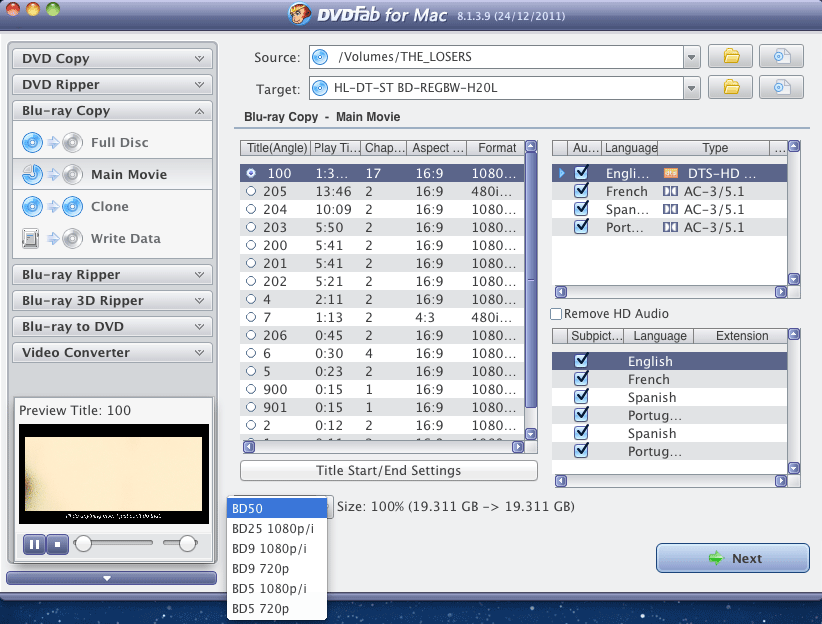Image resolution: width=822 pixels, height=624 pixels.
Task: Open Title Start/End Settings
Action: click(387, 470)
